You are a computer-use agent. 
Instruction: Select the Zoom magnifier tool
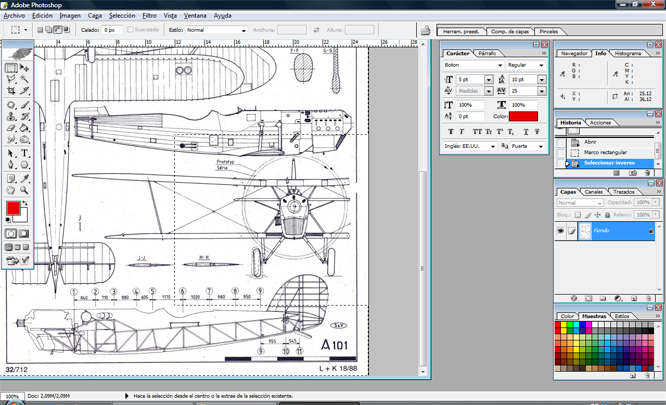[25, 189]
